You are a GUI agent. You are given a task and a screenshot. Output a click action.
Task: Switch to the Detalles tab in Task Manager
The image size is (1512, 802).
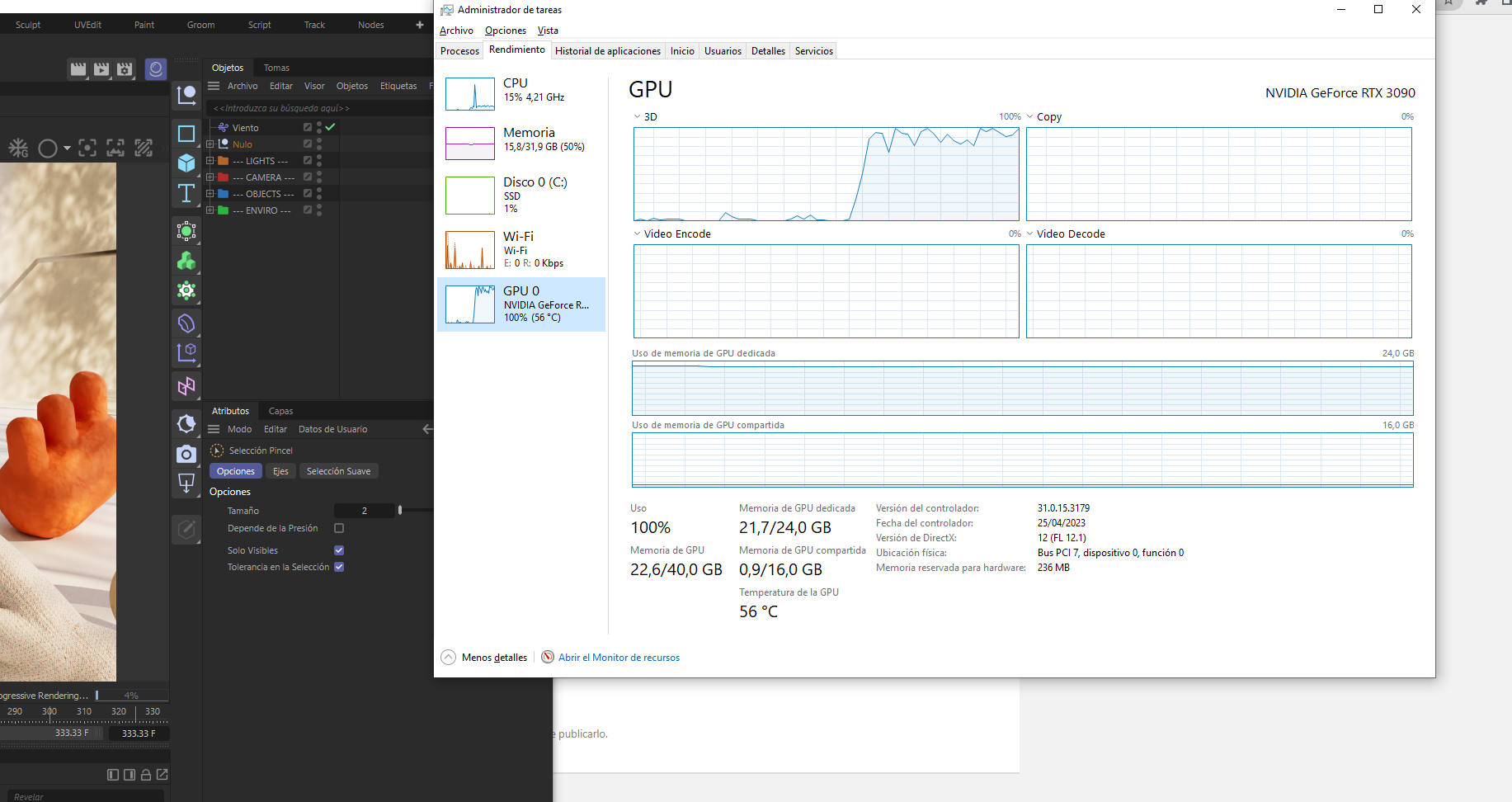pos(768,51)
